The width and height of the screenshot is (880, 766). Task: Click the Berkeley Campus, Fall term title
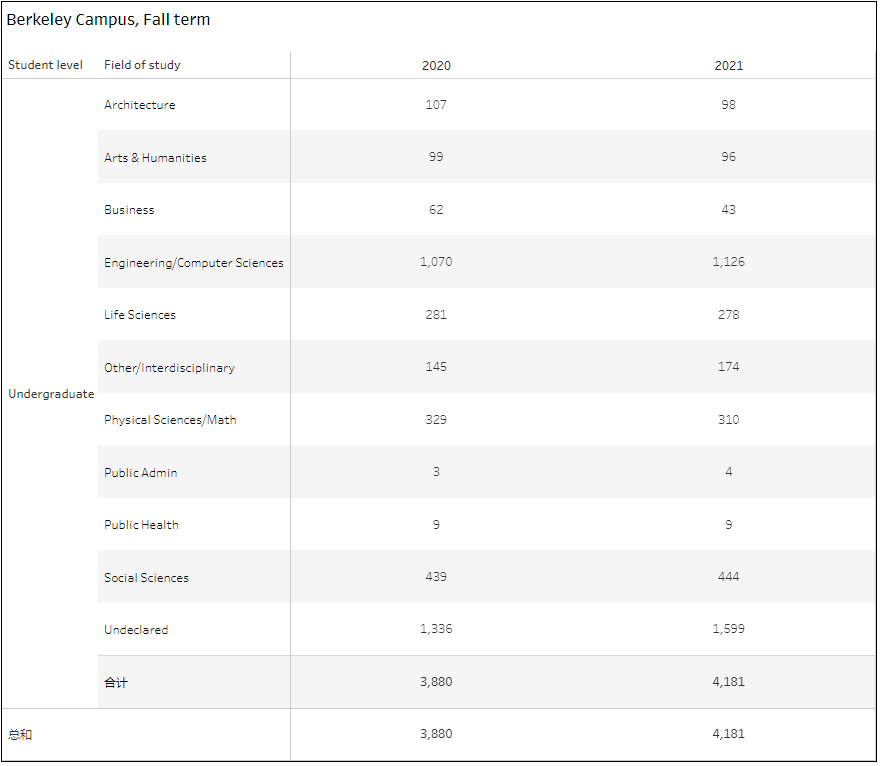click(x=108, y=20)
